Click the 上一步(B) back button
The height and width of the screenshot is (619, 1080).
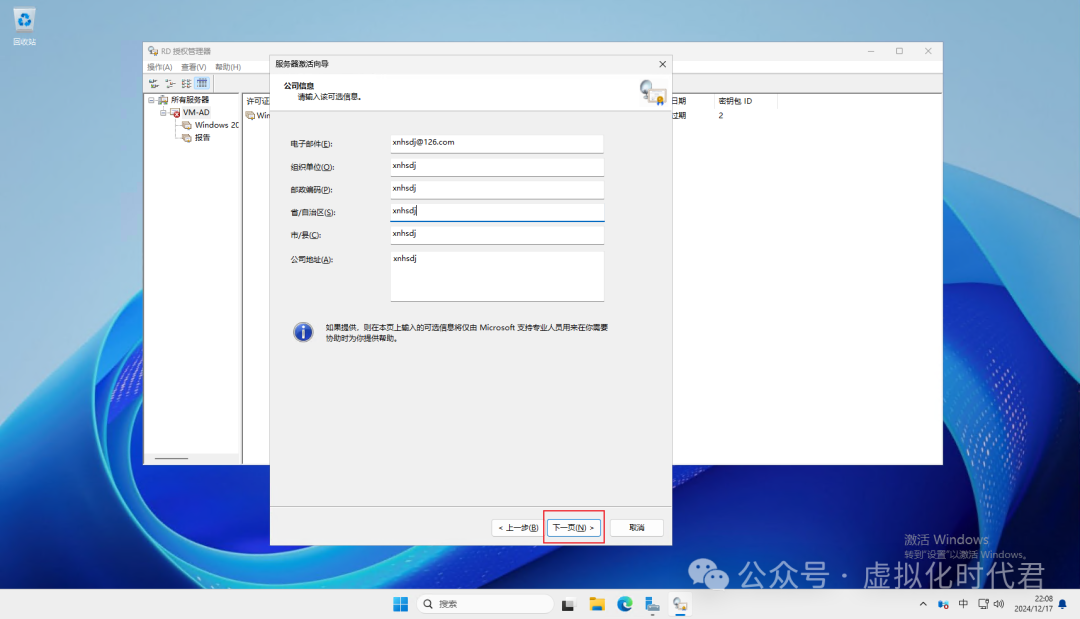[518, 527]
